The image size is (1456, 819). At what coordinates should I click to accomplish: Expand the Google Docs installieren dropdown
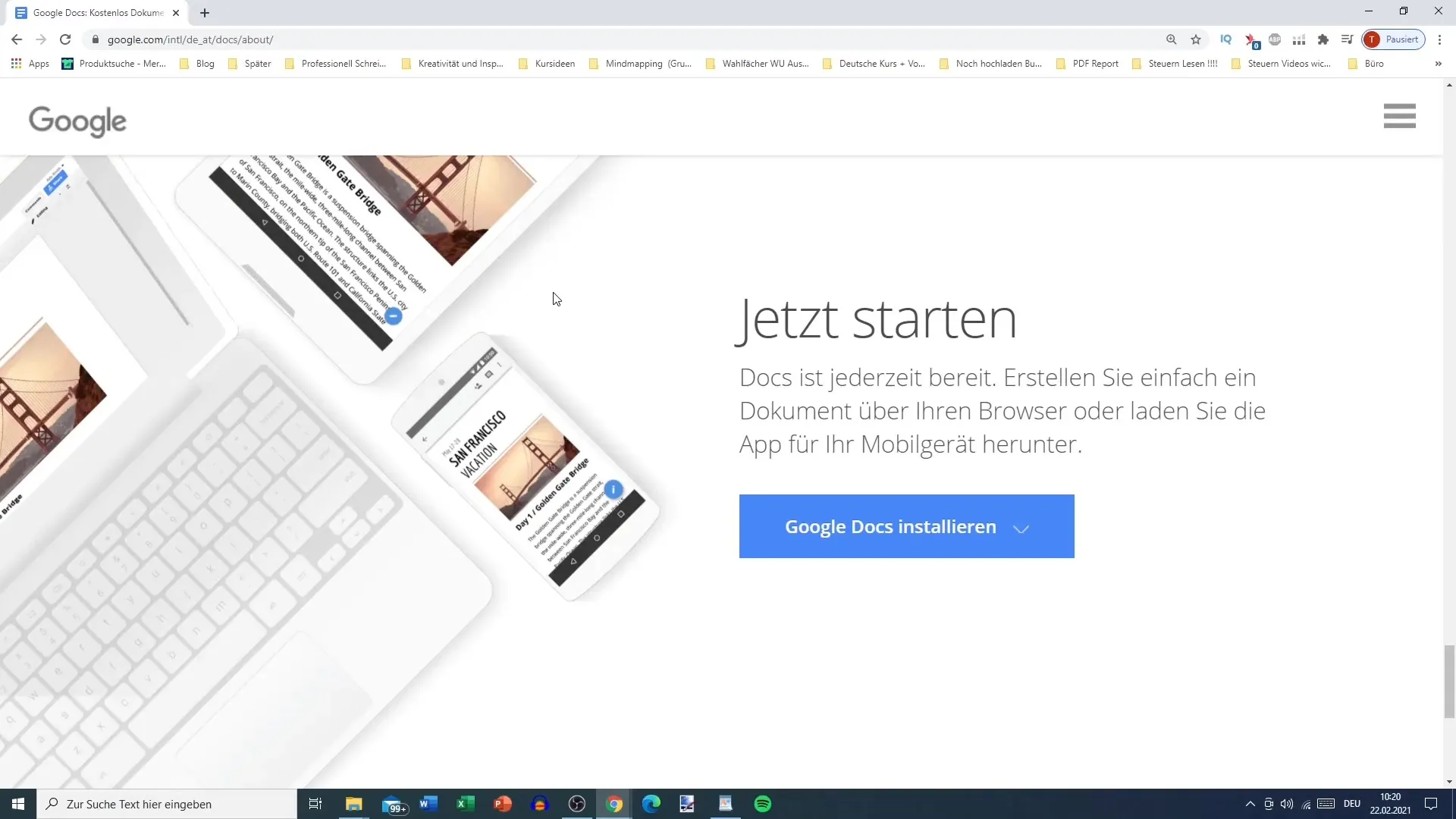(906, 526)
